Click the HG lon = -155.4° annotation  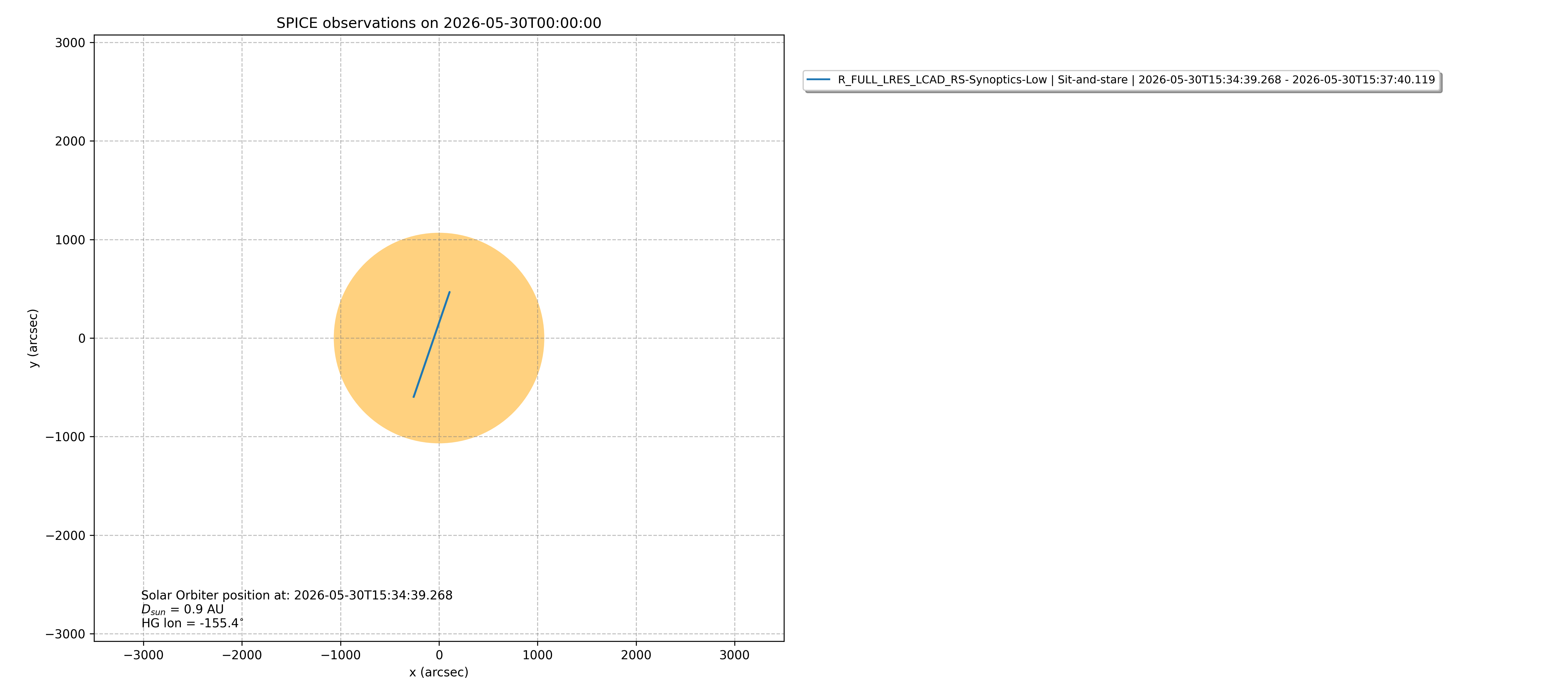click(x=192, y=623)
